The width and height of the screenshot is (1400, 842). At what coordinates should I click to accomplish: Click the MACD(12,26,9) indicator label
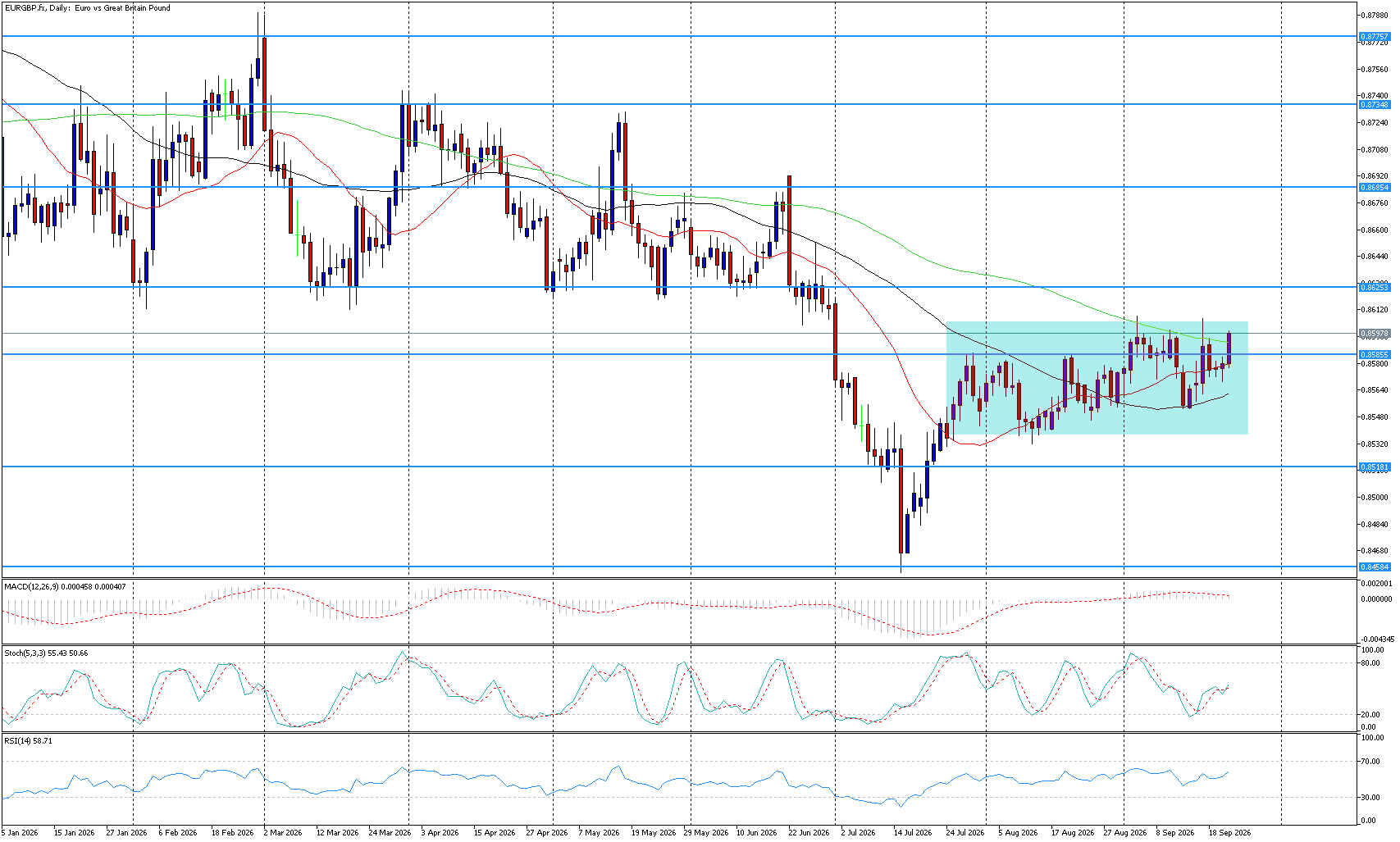(x=66, y=586)
